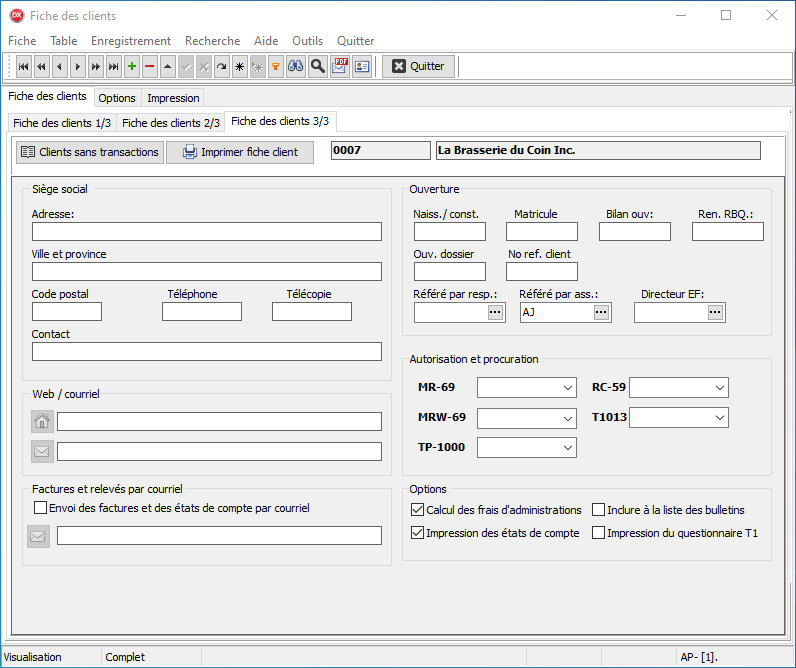
Task: Open the Outils menu
Action: (x=308, y=41)
